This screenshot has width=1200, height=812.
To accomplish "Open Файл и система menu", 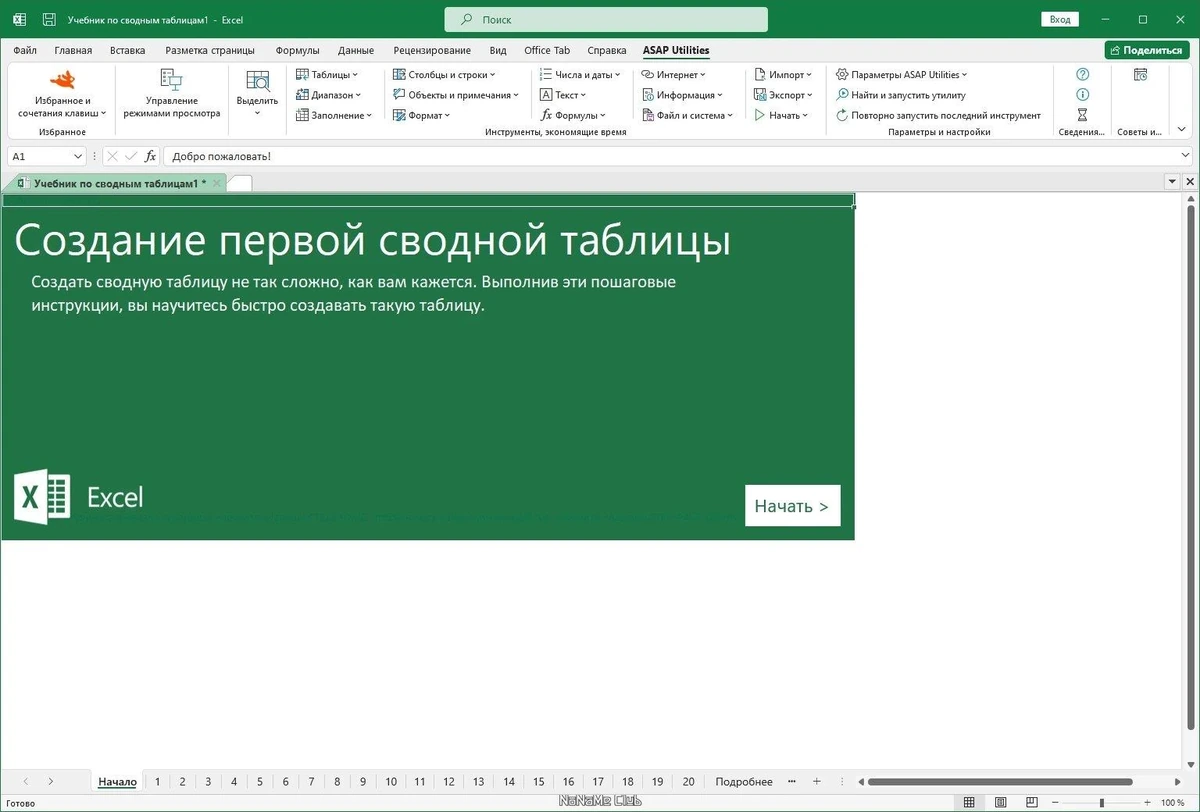I will [688, 115].
